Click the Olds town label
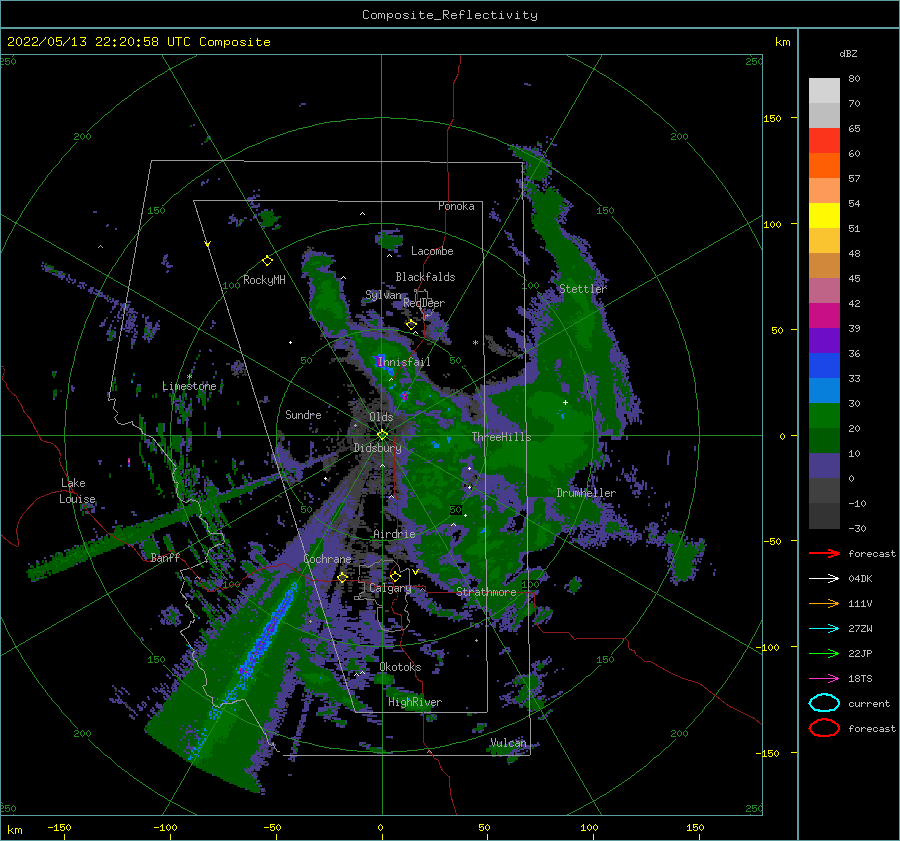 381,417
